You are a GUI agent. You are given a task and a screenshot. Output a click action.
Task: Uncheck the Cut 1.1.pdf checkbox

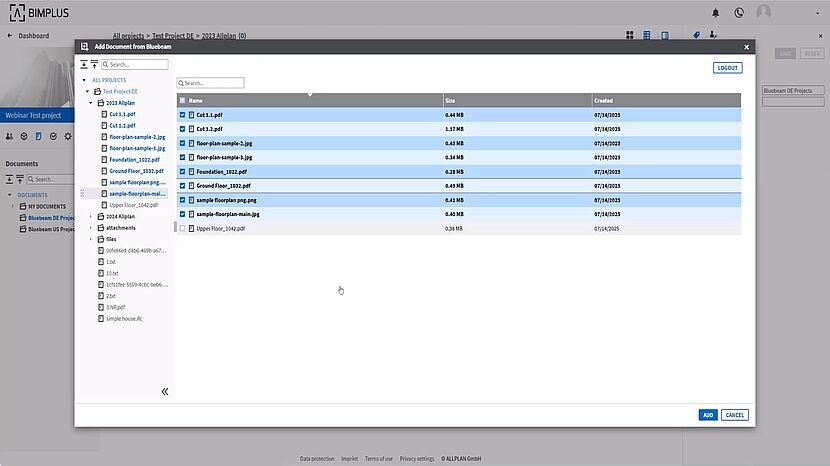click(182, 115)
